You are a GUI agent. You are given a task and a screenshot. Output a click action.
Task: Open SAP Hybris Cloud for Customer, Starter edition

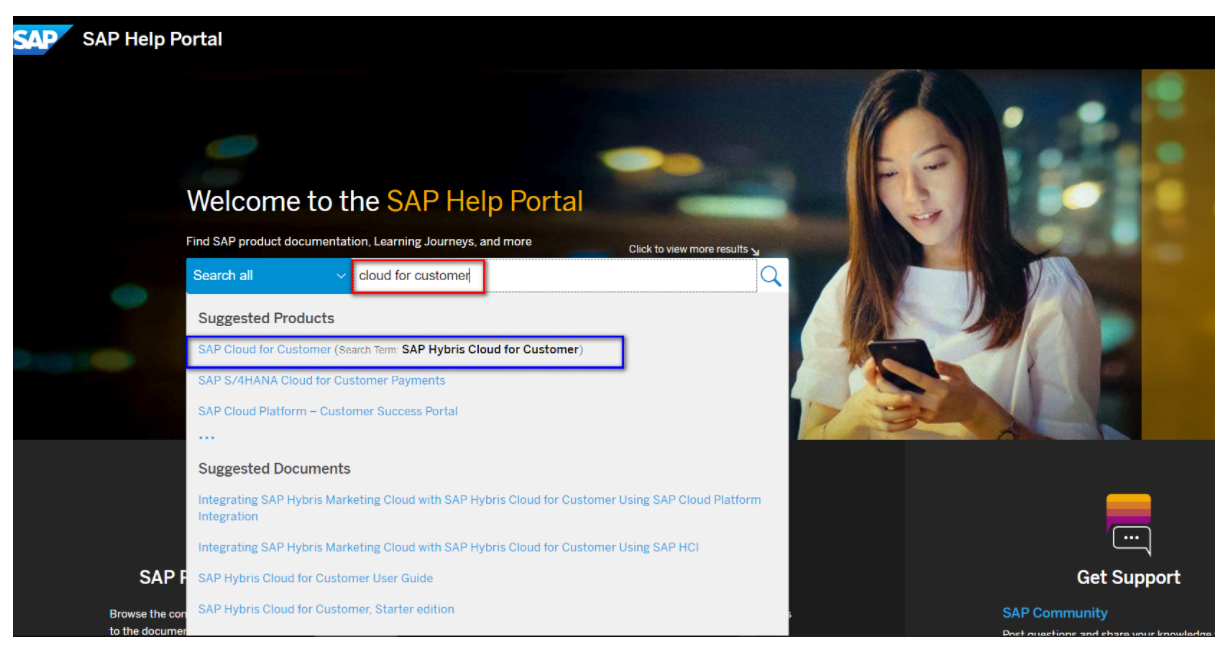(x=326, y=609)
